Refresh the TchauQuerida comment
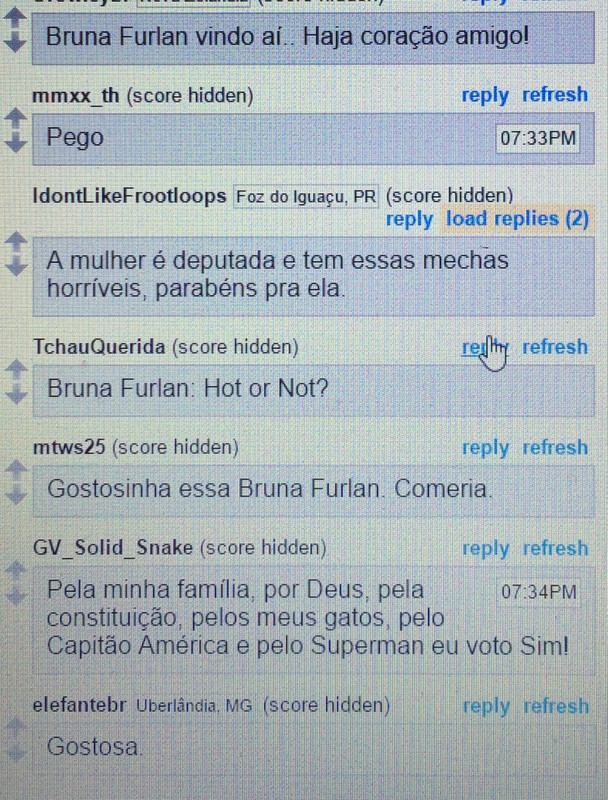Viewport: 608px width, 800px height. point(554,347)
